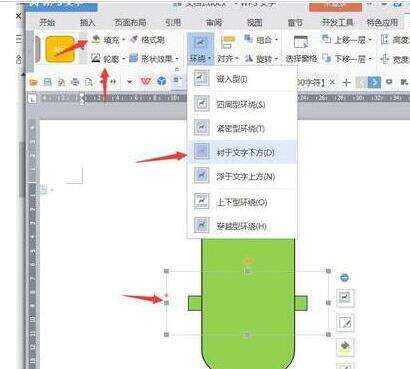Viewport: 410px width, 369px height.
Task: Click the floating layout options icon beside shape
Action: (345, 297)
